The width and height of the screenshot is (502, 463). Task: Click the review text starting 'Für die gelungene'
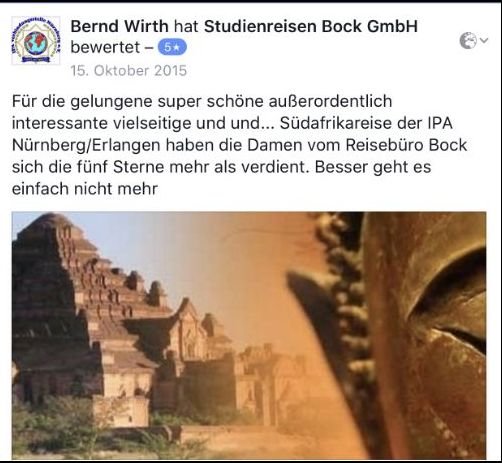click(x=239, y=145)
